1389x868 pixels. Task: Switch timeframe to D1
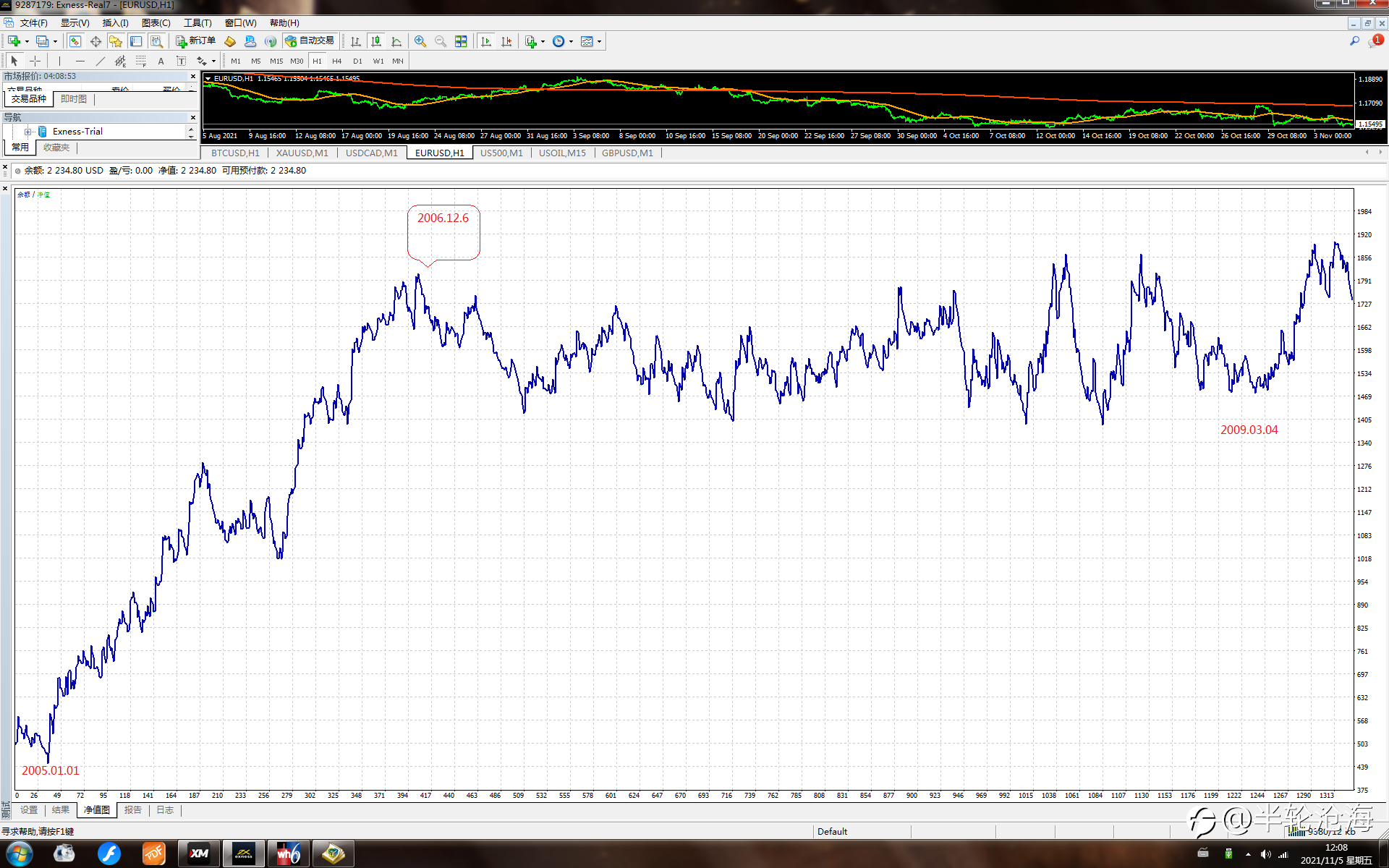click(357, 61)
